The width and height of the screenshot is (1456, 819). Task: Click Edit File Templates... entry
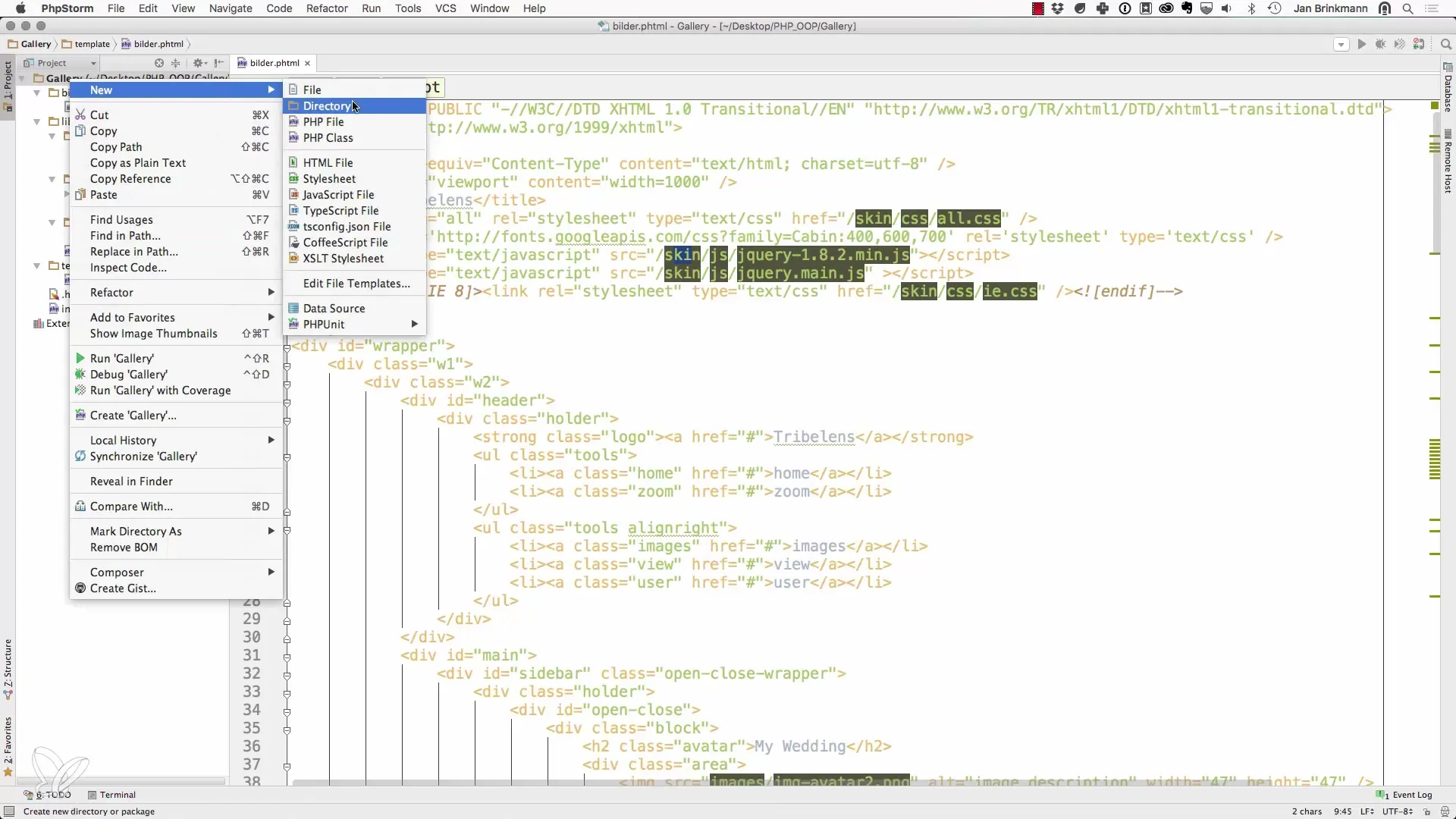pyautogui.click(x=354, y=284)
